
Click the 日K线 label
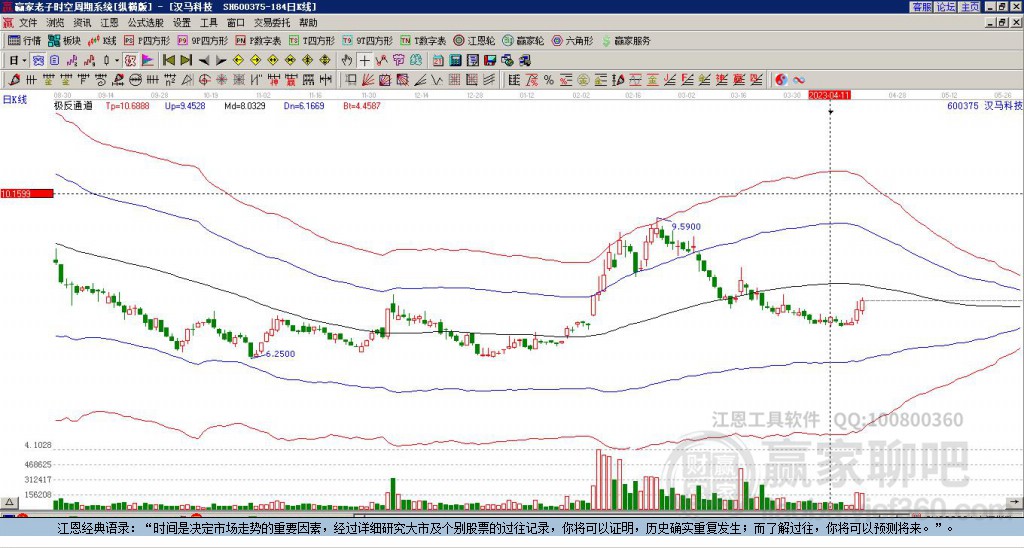[x=14, y=100]
